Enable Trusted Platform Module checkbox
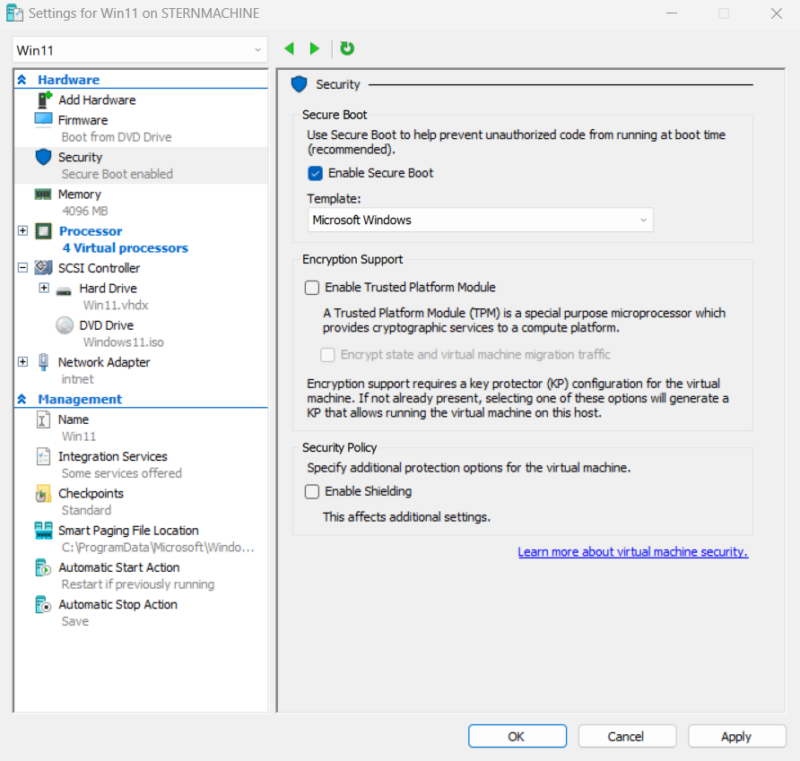The height and width of the screenshot is (761, 800). [312, 288]
